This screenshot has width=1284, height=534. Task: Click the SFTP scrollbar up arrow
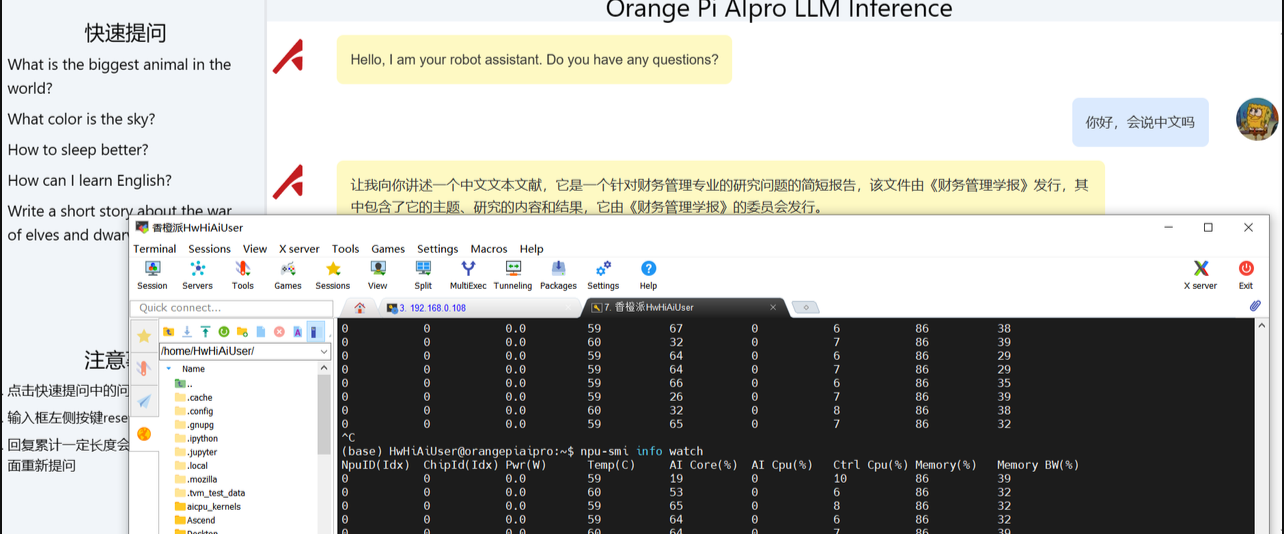(x=324, y=368)
